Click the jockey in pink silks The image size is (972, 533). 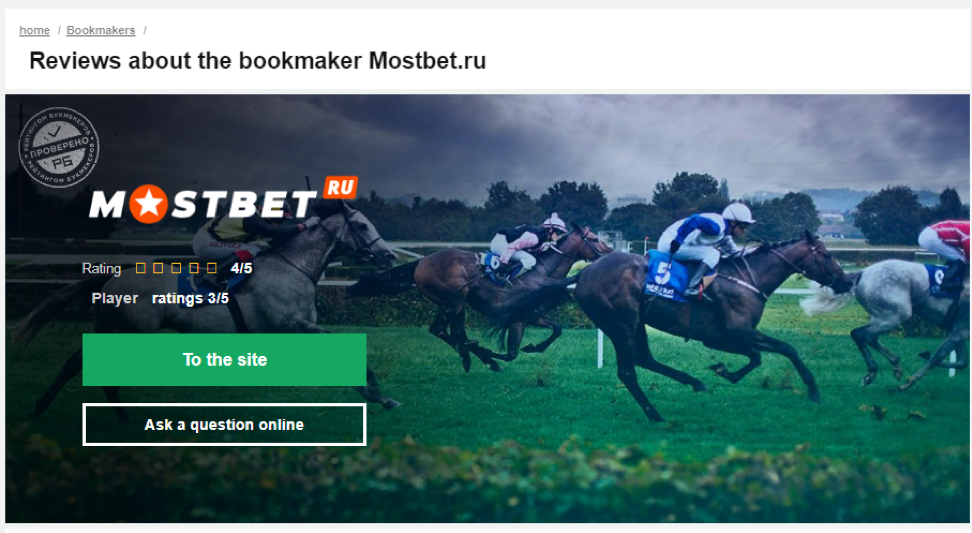point(528,240)
